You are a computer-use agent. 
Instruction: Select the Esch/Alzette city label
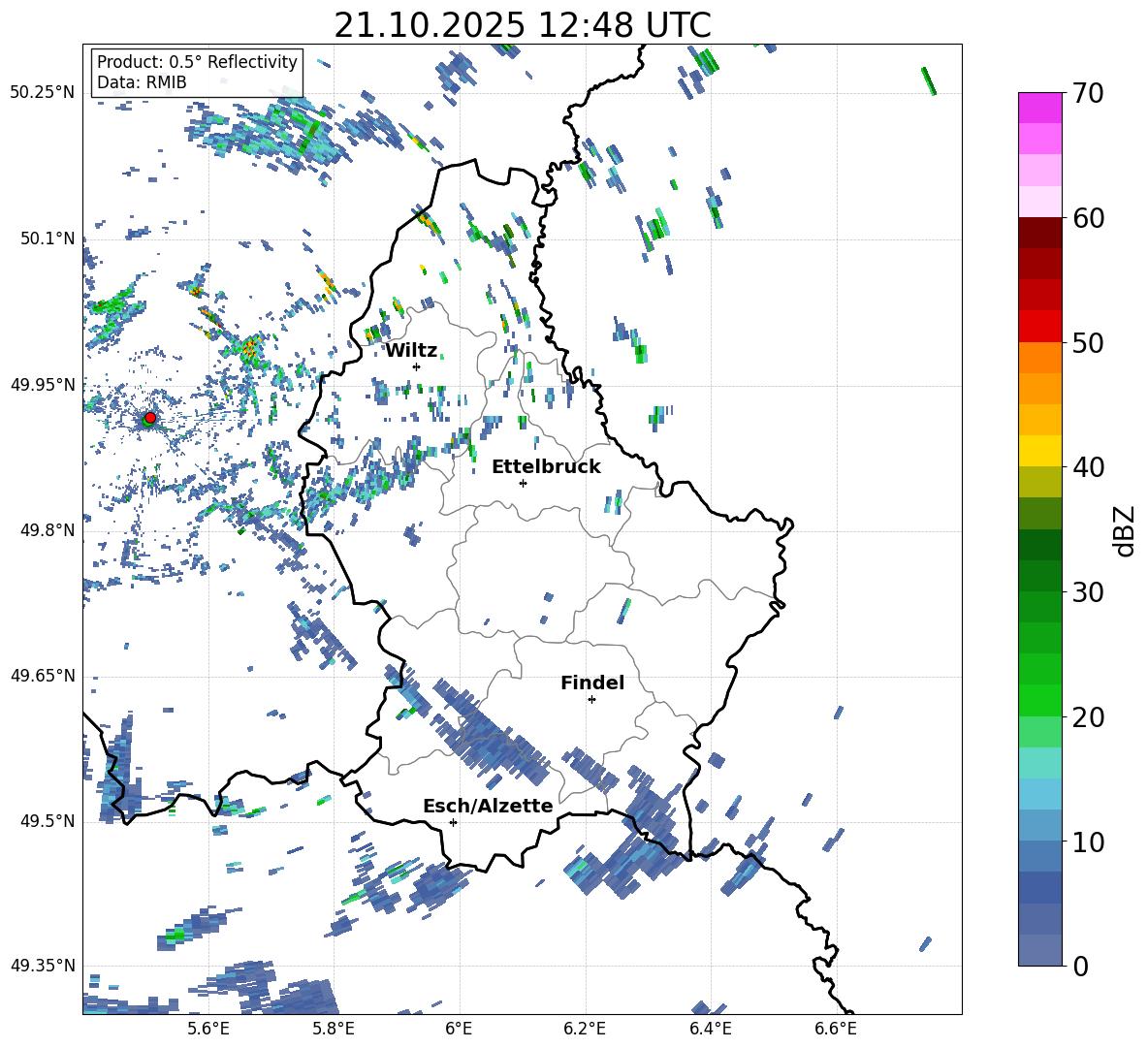coord(488,806)
